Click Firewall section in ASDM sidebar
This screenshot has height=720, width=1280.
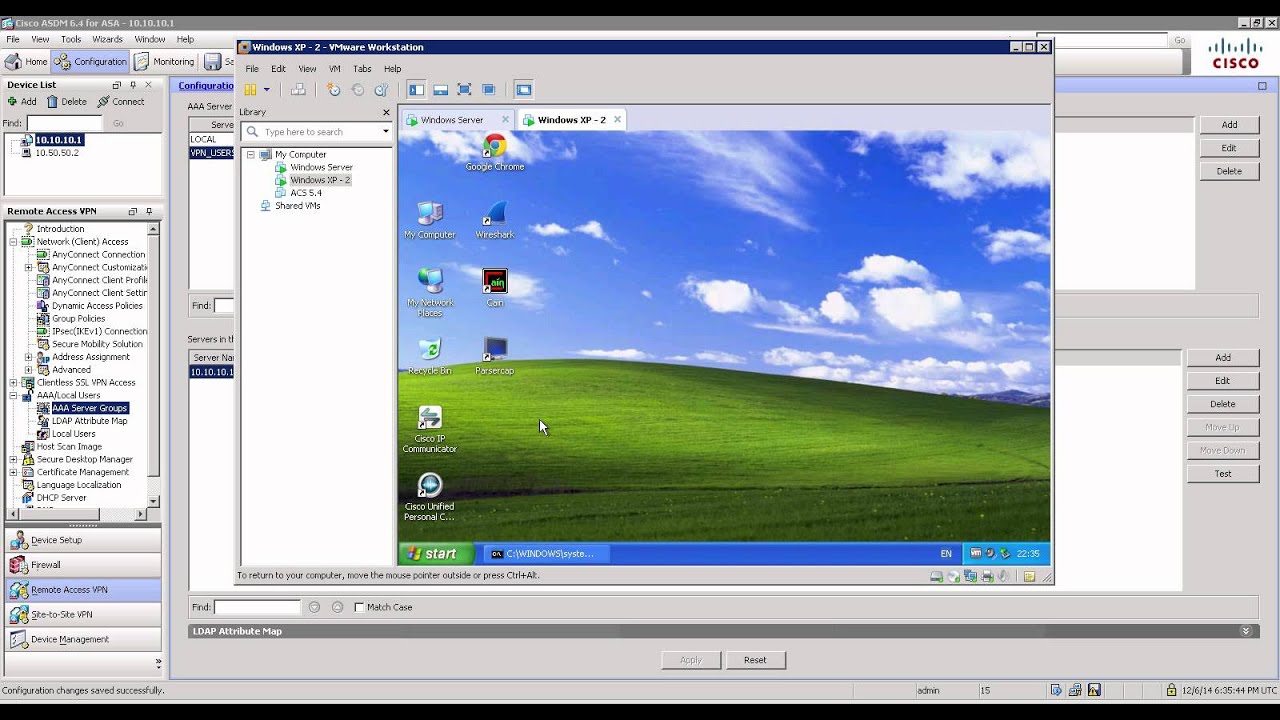pyautogui.click(x=82, y=565)
